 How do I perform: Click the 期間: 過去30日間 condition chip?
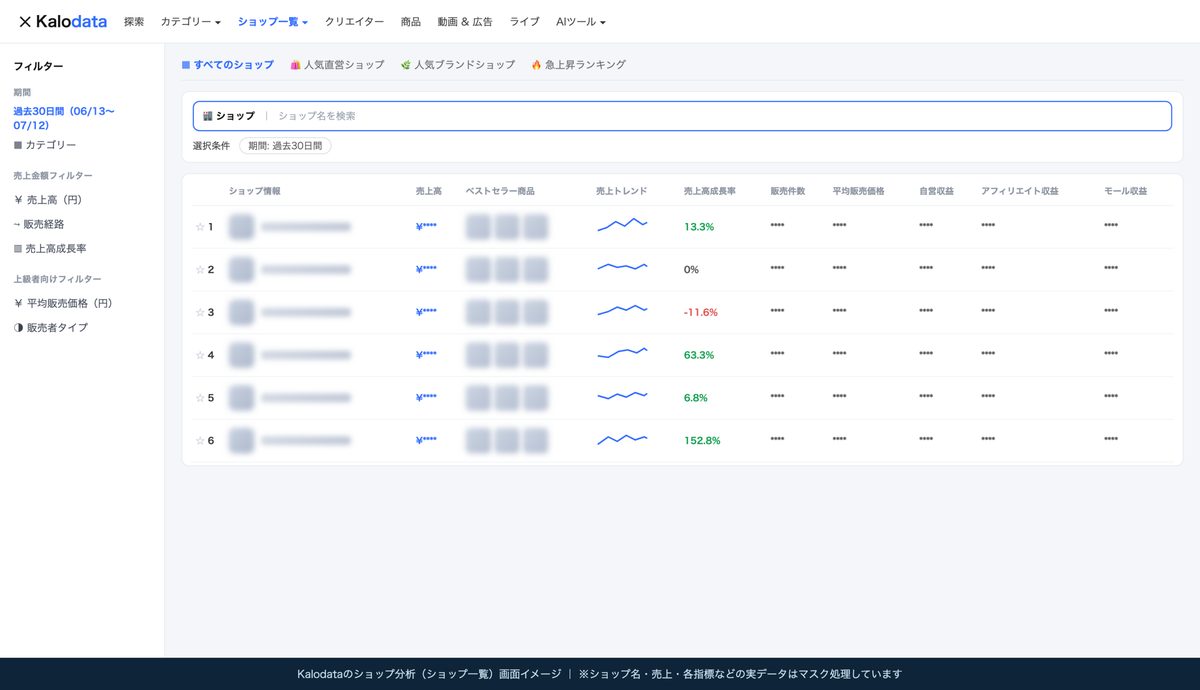coord(285,146)
